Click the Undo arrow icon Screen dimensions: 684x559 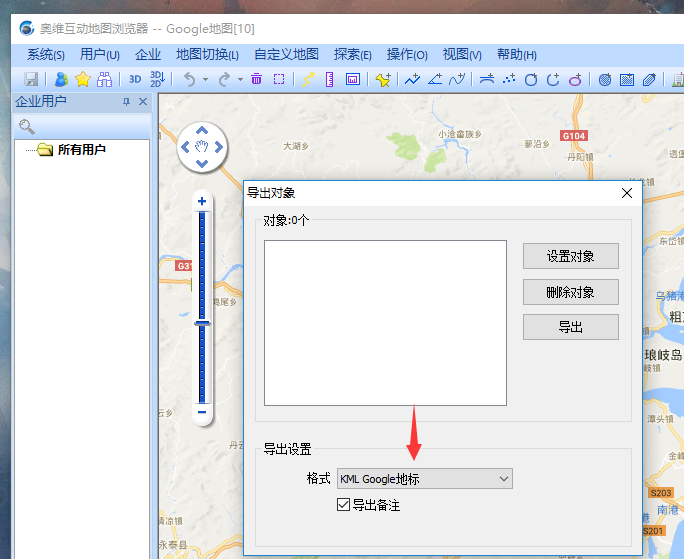pos(189,79)
